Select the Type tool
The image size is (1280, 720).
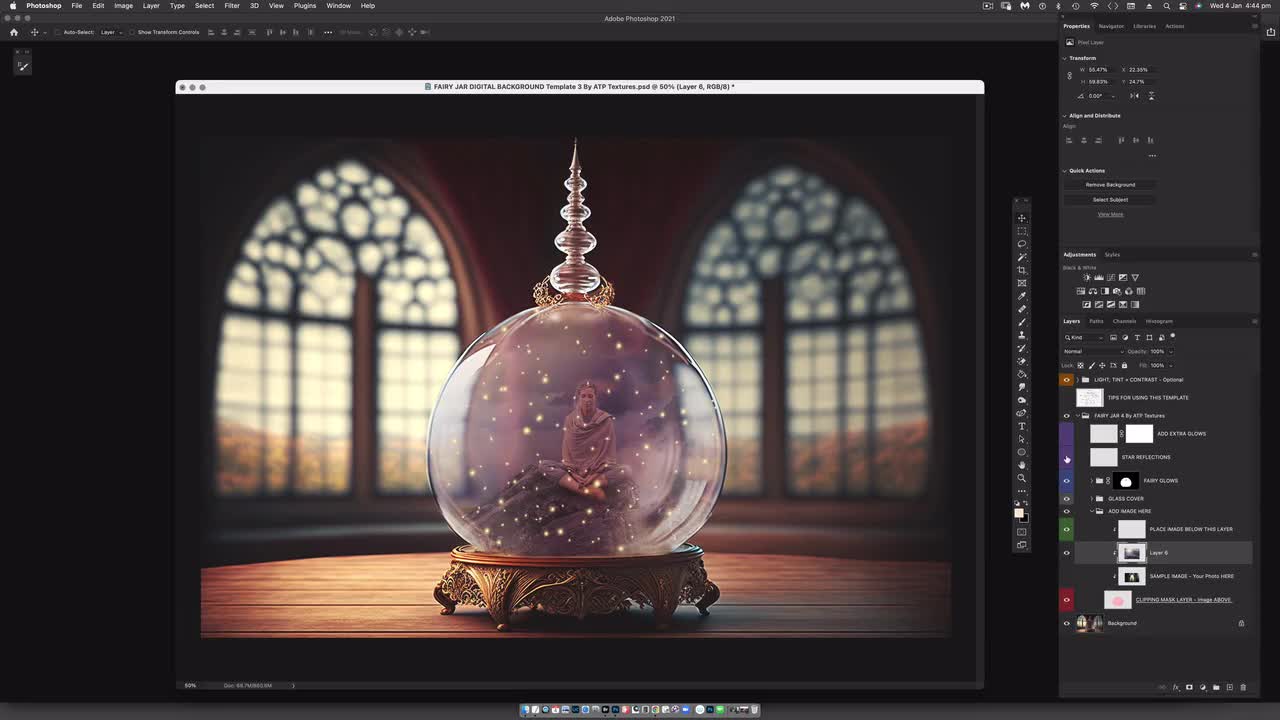(1021, 424)
